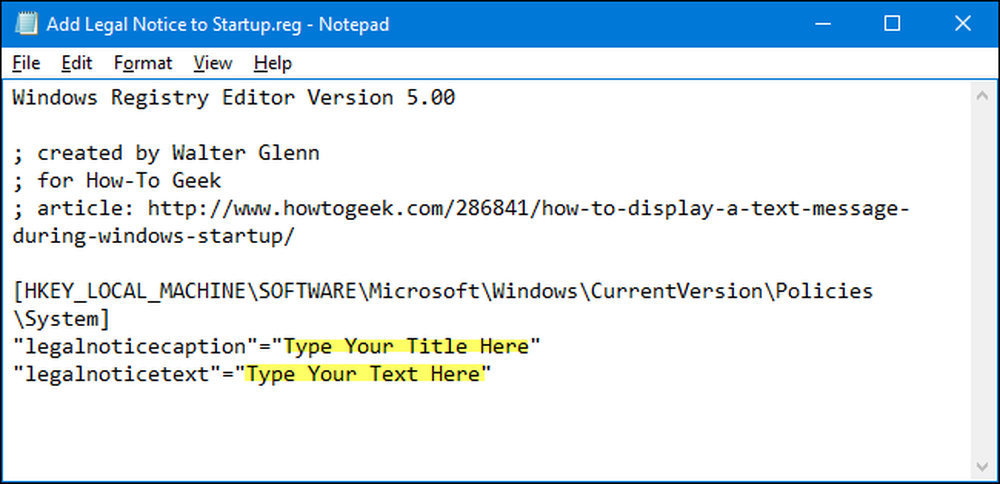Place the cursor in the "Windows Registry Editor Version 5.00" line
The width and height of the screenshot is (1000, 484).
pyautogui.click(x=233, y=98)
